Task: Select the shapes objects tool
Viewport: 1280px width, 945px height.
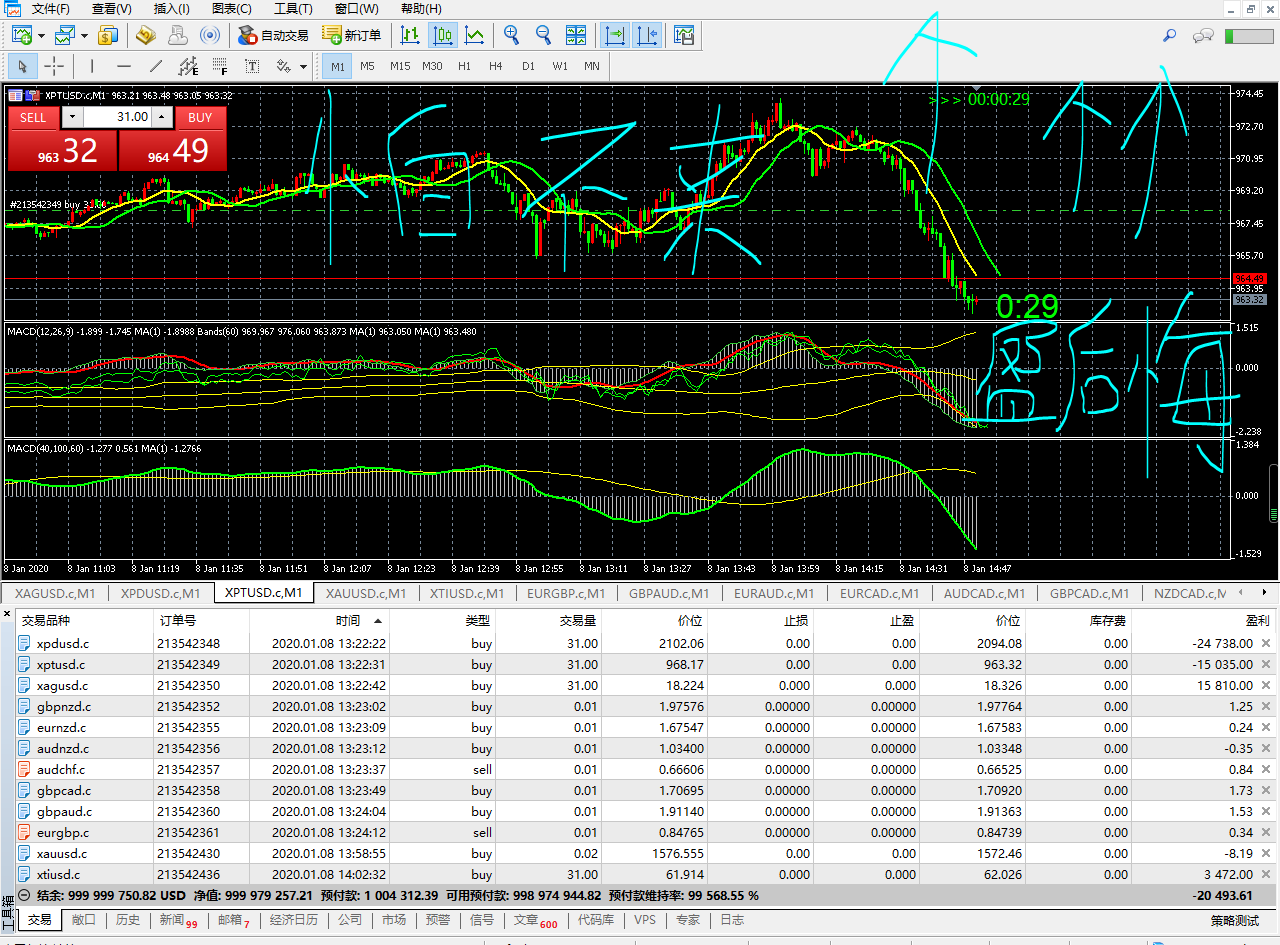Action: 283,67
